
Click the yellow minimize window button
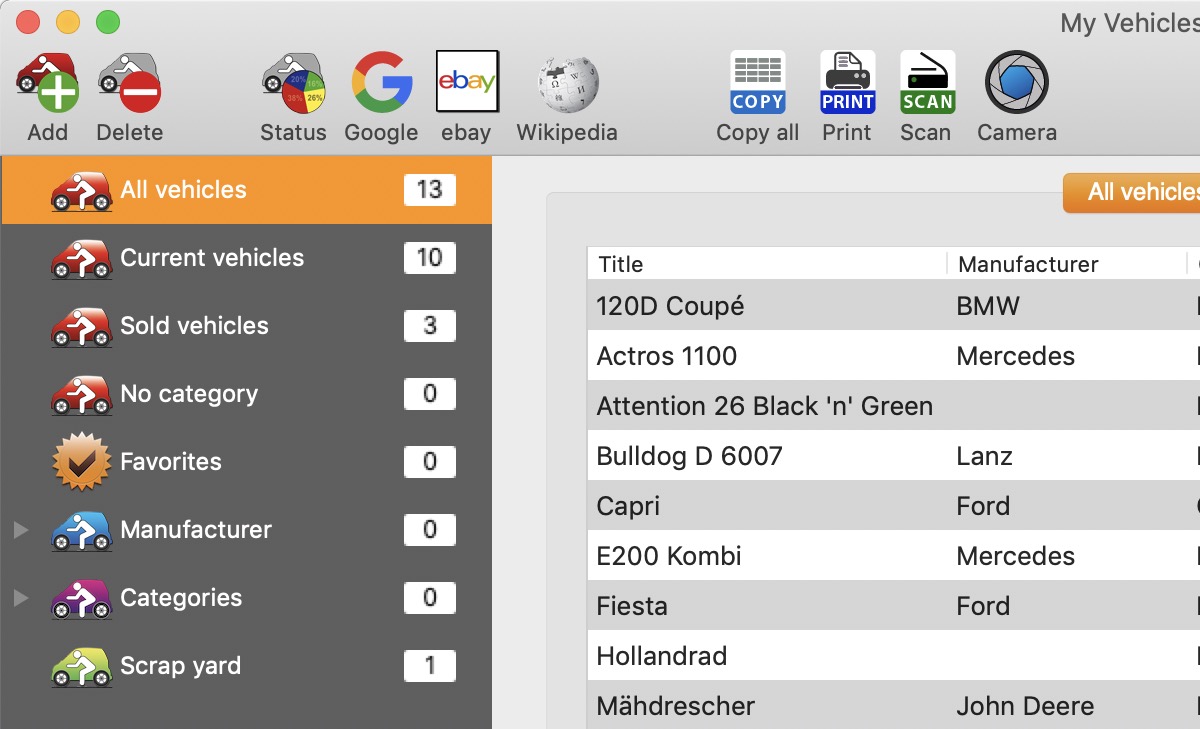click(68, 22)
